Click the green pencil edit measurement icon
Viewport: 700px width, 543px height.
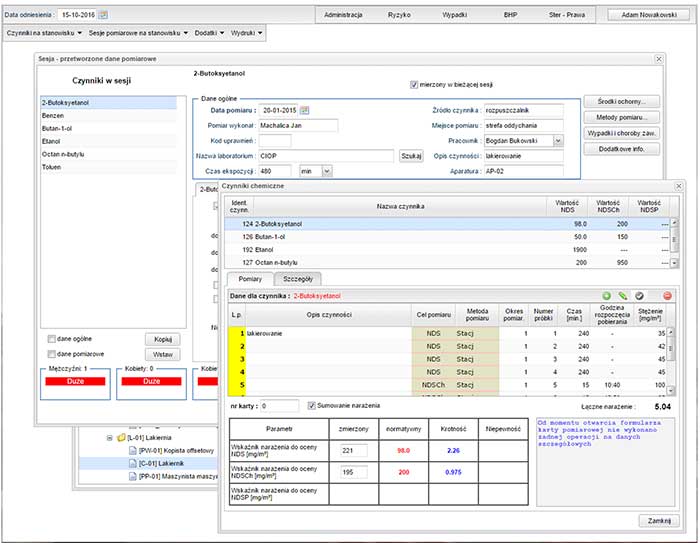click(622, 296)
